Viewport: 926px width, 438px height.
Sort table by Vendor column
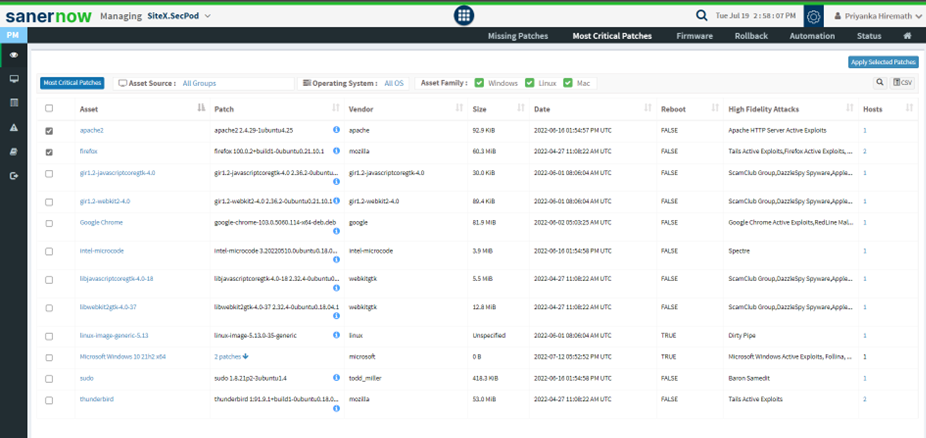point(459,108)
